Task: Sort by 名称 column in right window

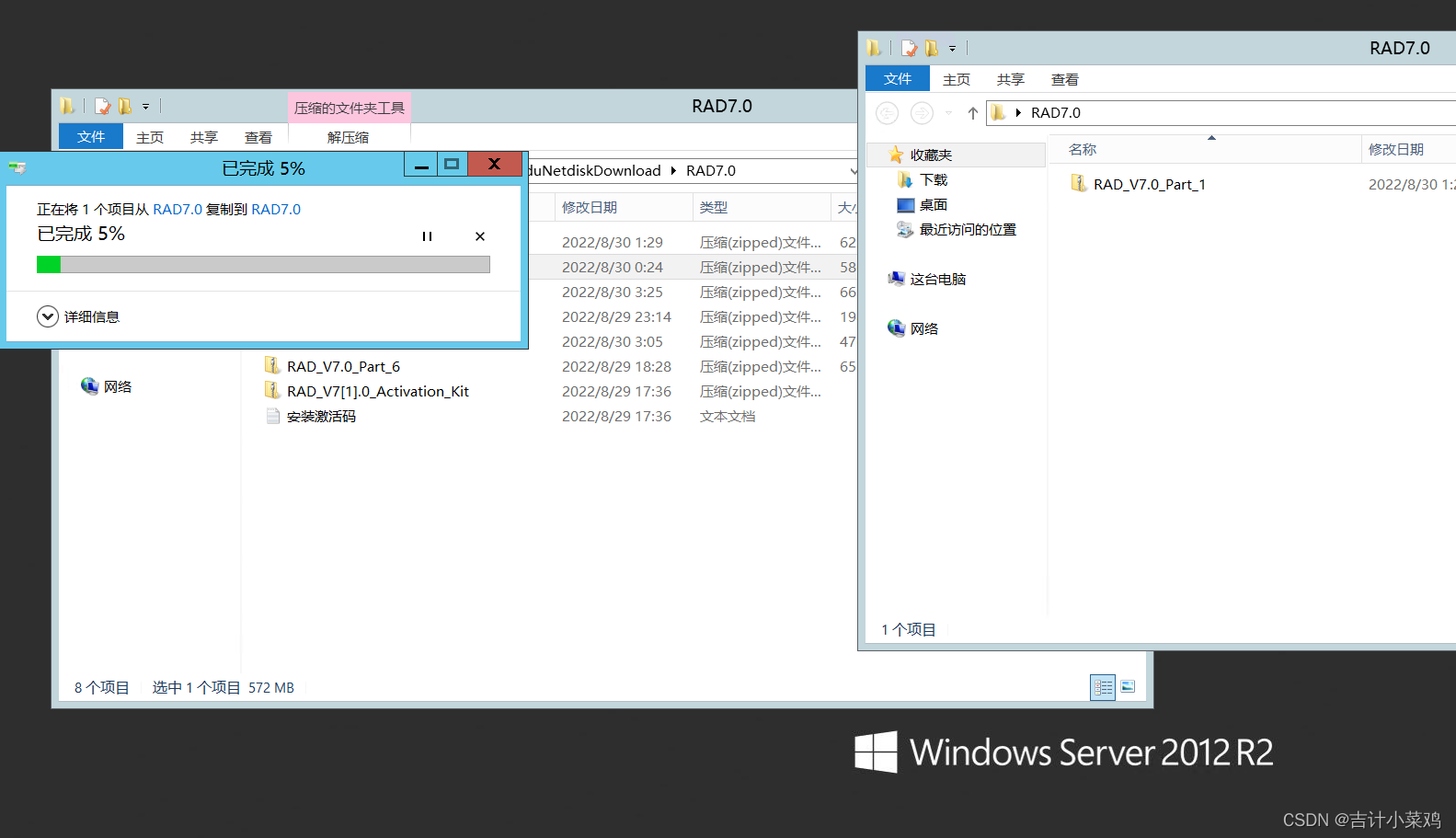Action: (x=1205, y=149)
